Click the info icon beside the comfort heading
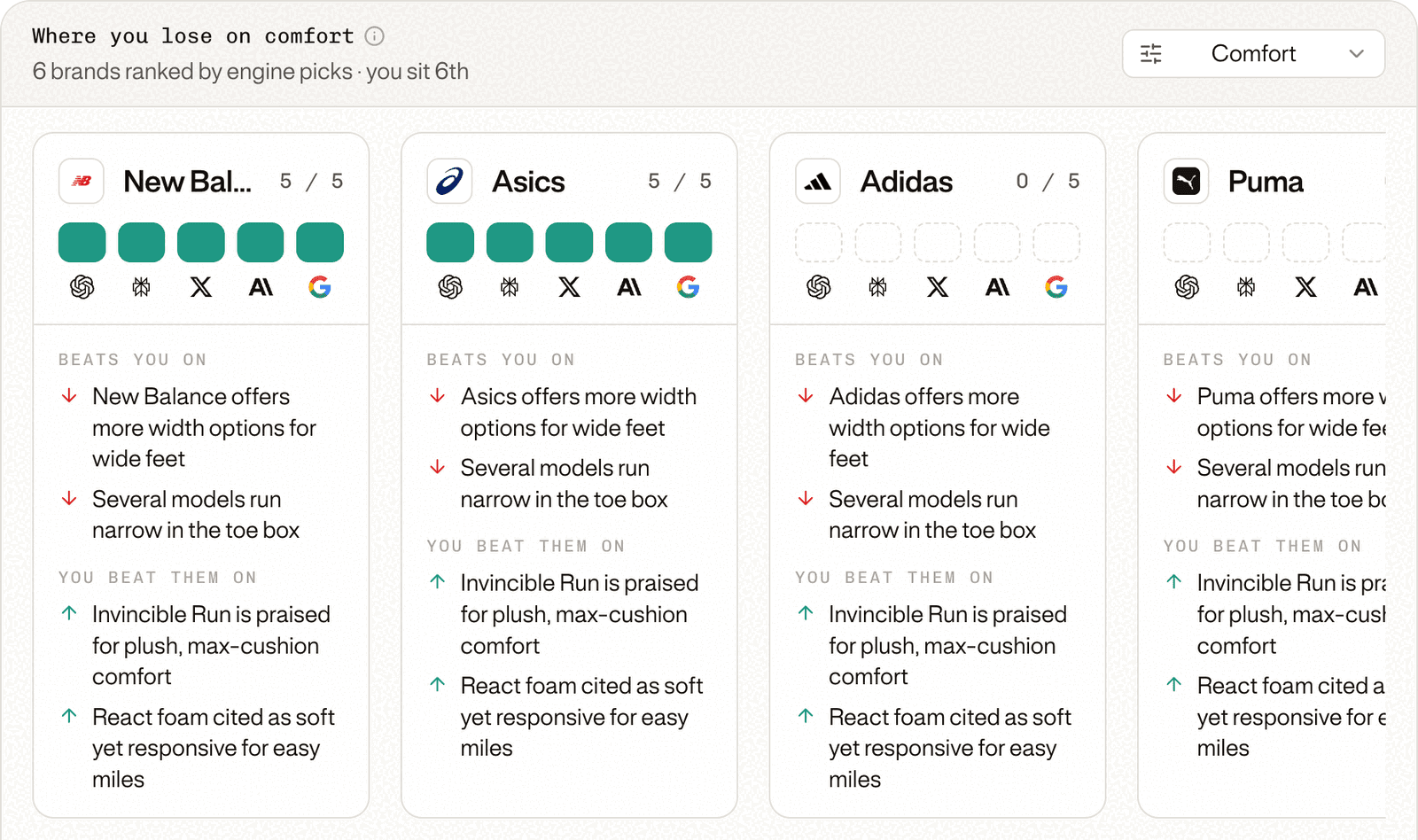This screenshot has height=840, width=1418. (x=375, y=36)
